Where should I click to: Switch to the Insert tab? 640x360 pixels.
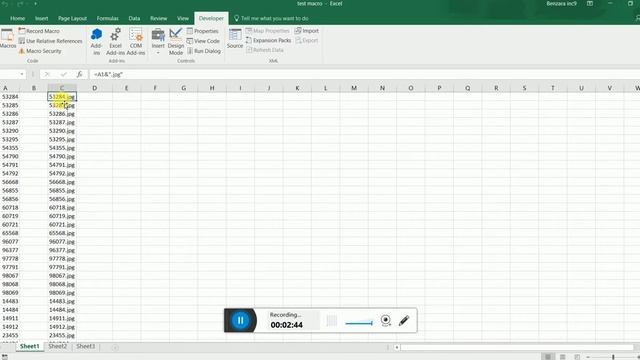click(x=42, y=18)
